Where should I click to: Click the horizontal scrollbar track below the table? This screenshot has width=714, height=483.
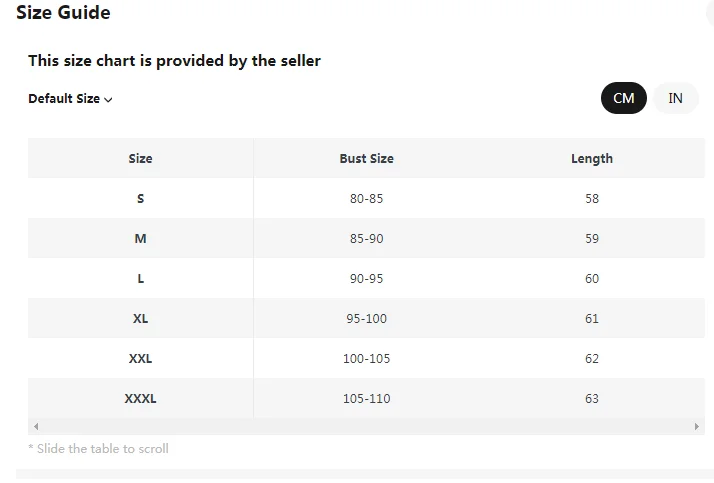[366, 426]
